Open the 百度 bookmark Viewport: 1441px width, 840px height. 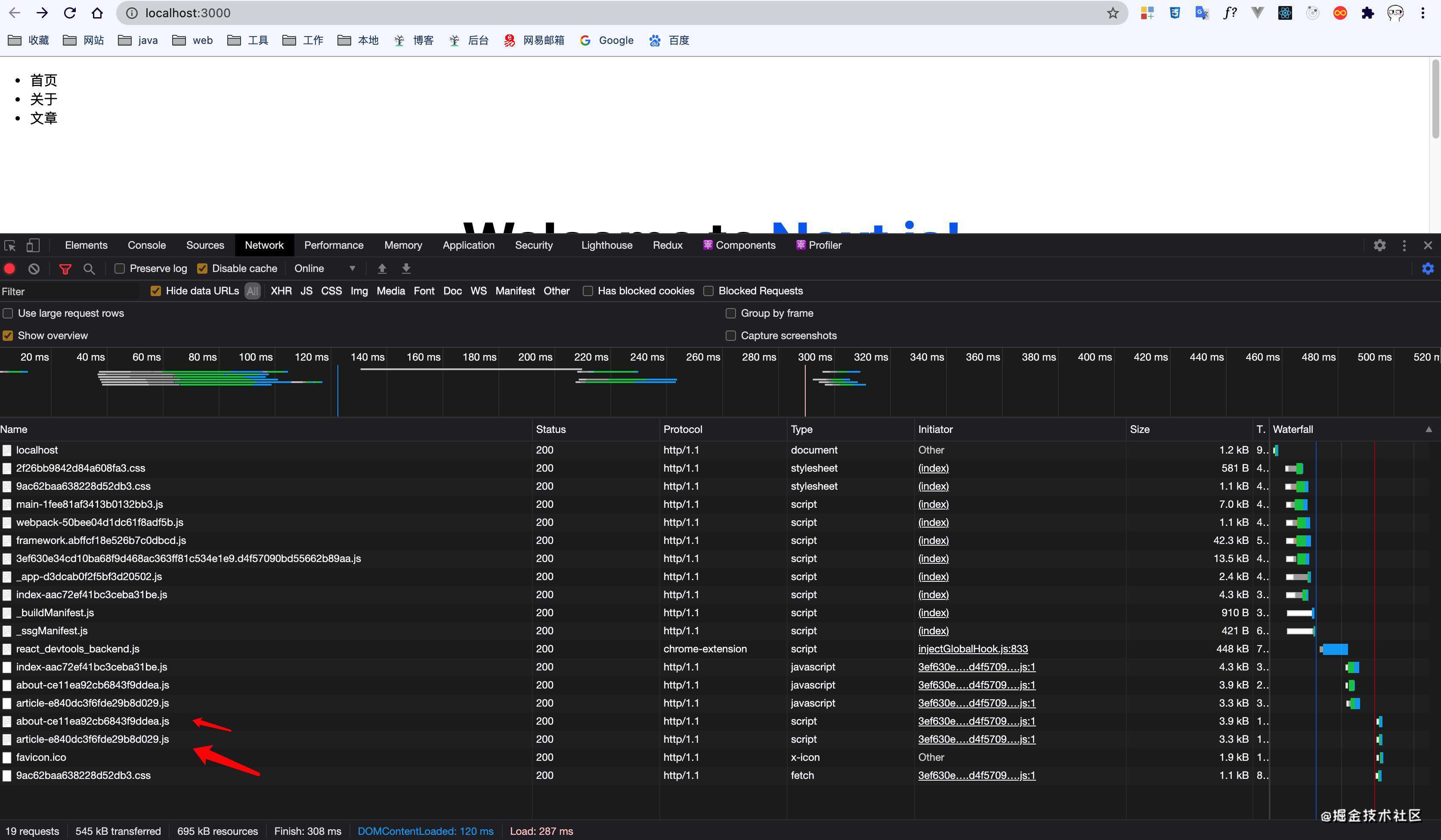click(669, 40)
